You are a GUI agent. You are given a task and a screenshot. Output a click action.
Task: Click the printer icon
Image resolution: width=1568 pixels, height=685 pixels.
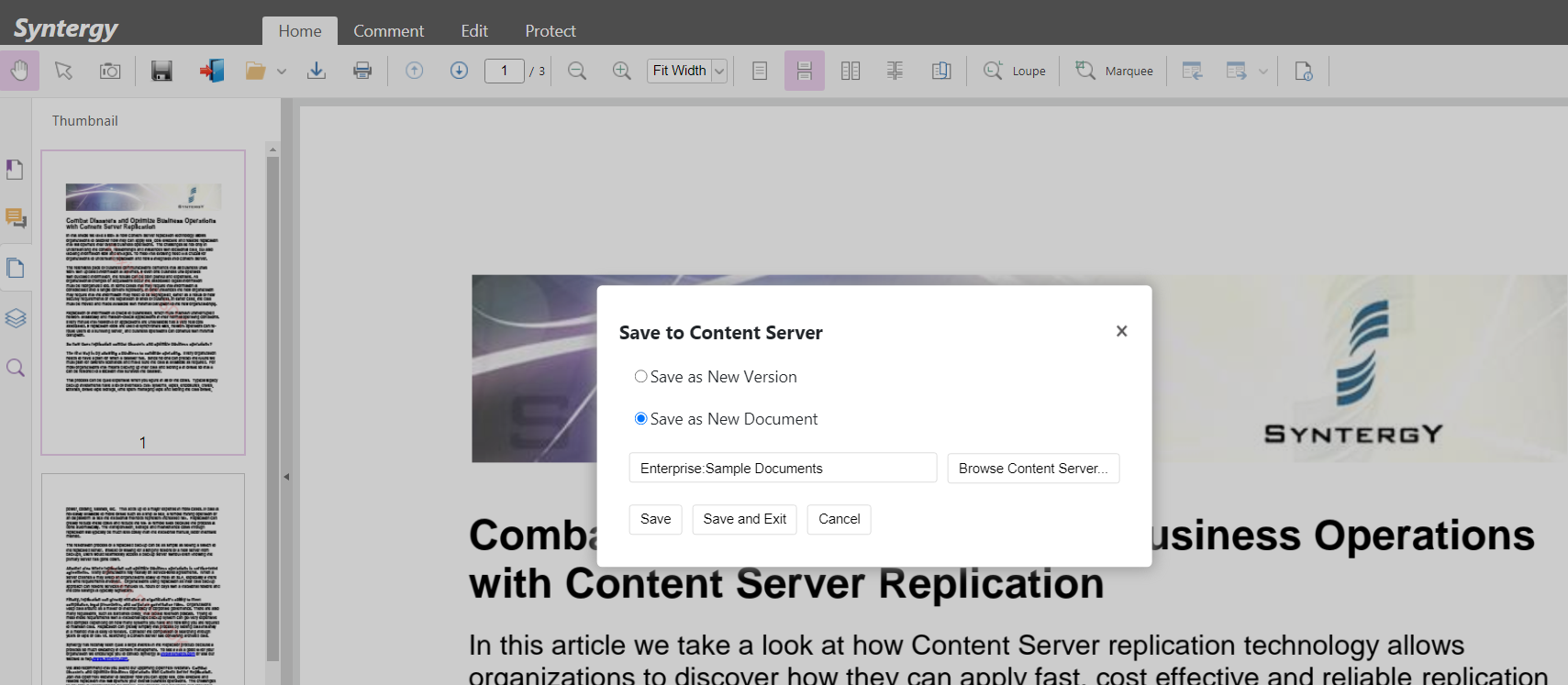click(362, 71)
